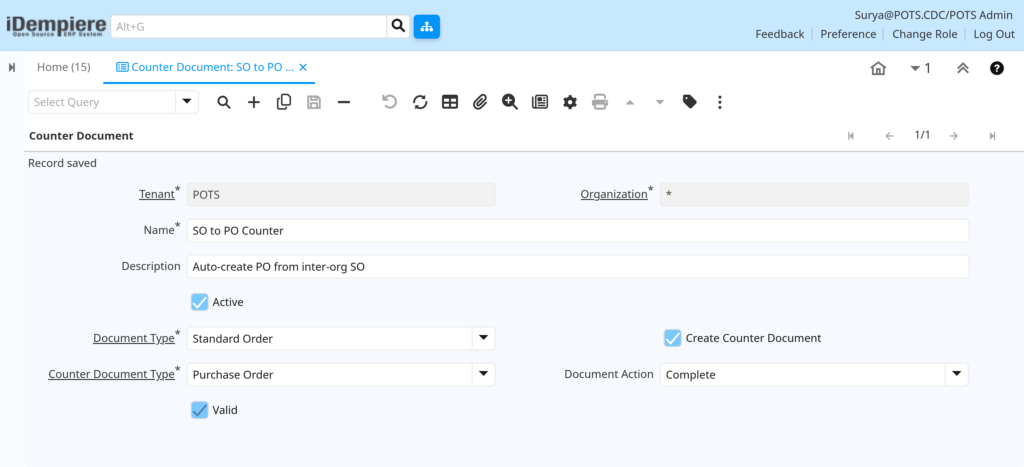The width and height of the screenshot is (1024, 467).
Task: Click the Counter Document Type label link
Action: click(x=112, y=374)
